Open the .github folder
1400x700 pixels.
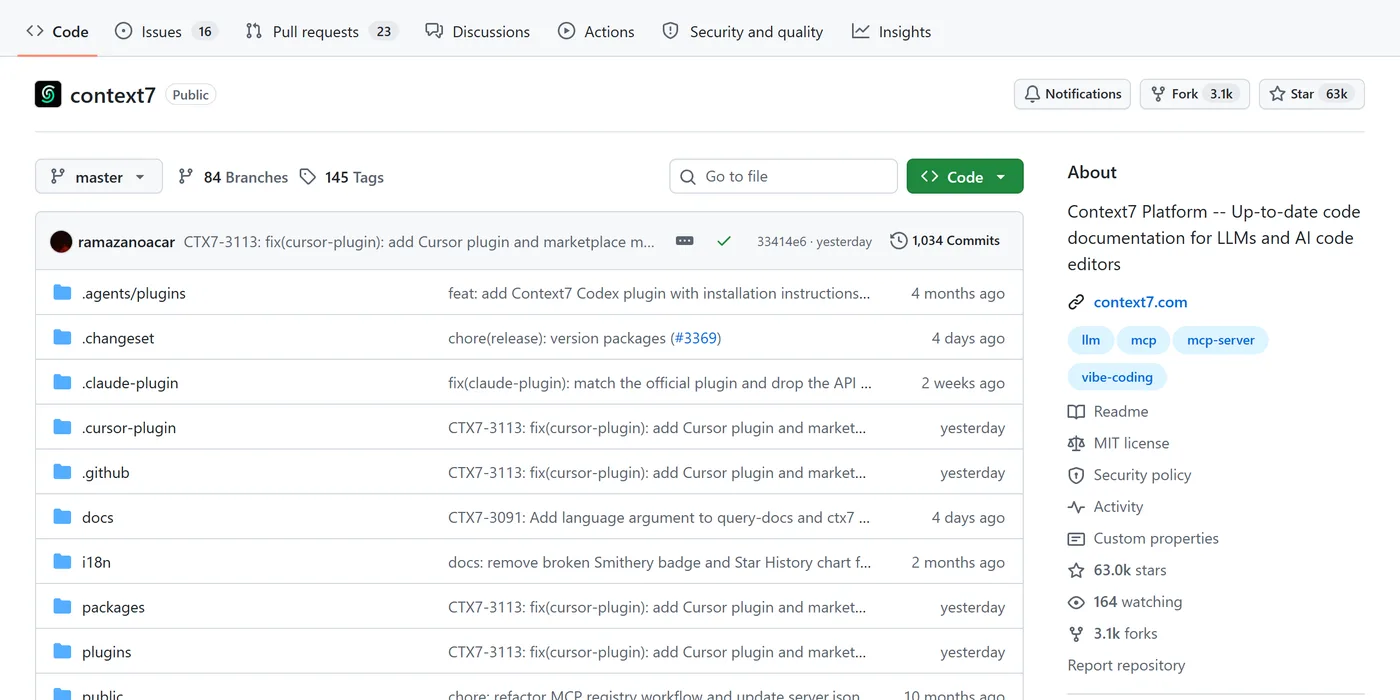point(106,472)
